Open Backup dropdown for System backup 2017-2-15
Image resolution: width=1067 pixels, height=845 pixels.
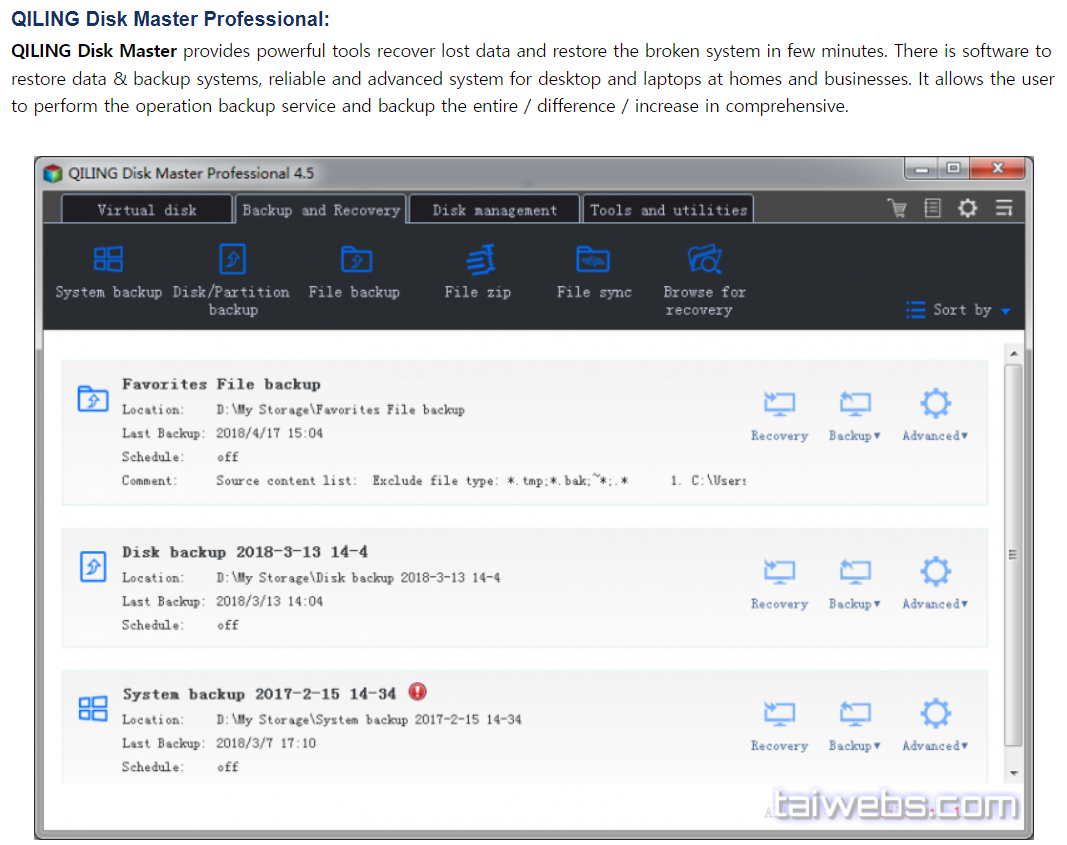pos(855,727)
